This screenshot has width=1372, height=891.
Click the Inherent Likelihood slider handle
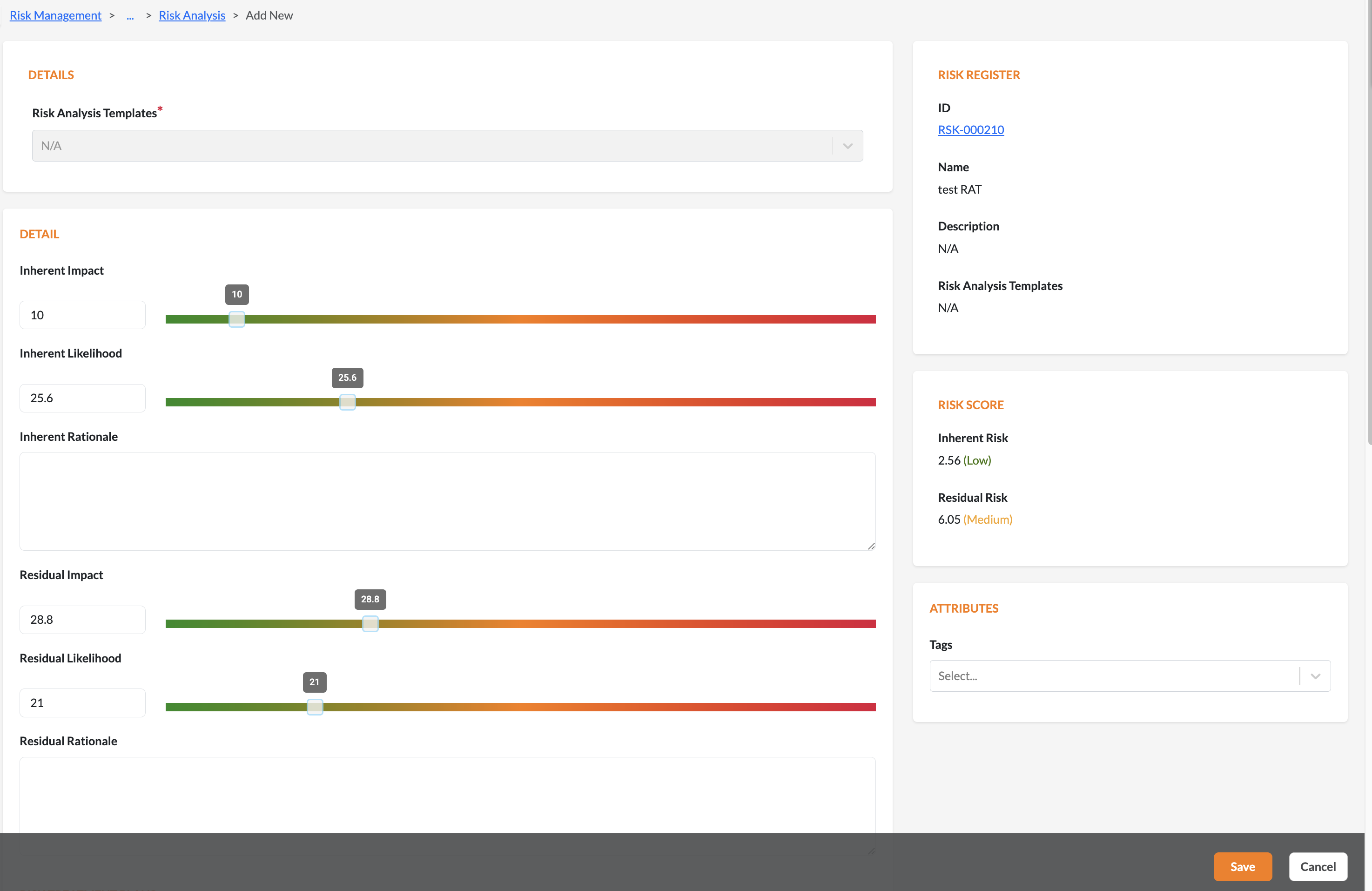pyautogui.click(x=348, y=403)
